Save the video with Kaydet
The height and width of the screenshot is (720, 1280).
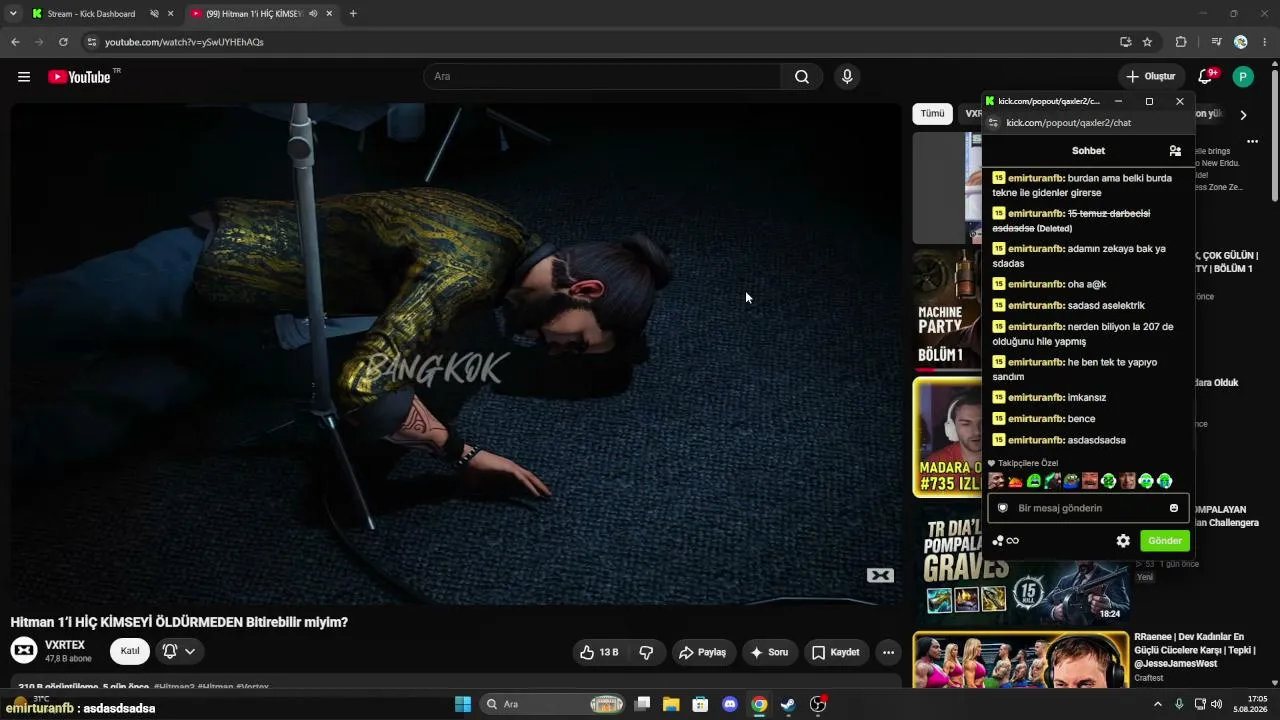click(836, 652)
